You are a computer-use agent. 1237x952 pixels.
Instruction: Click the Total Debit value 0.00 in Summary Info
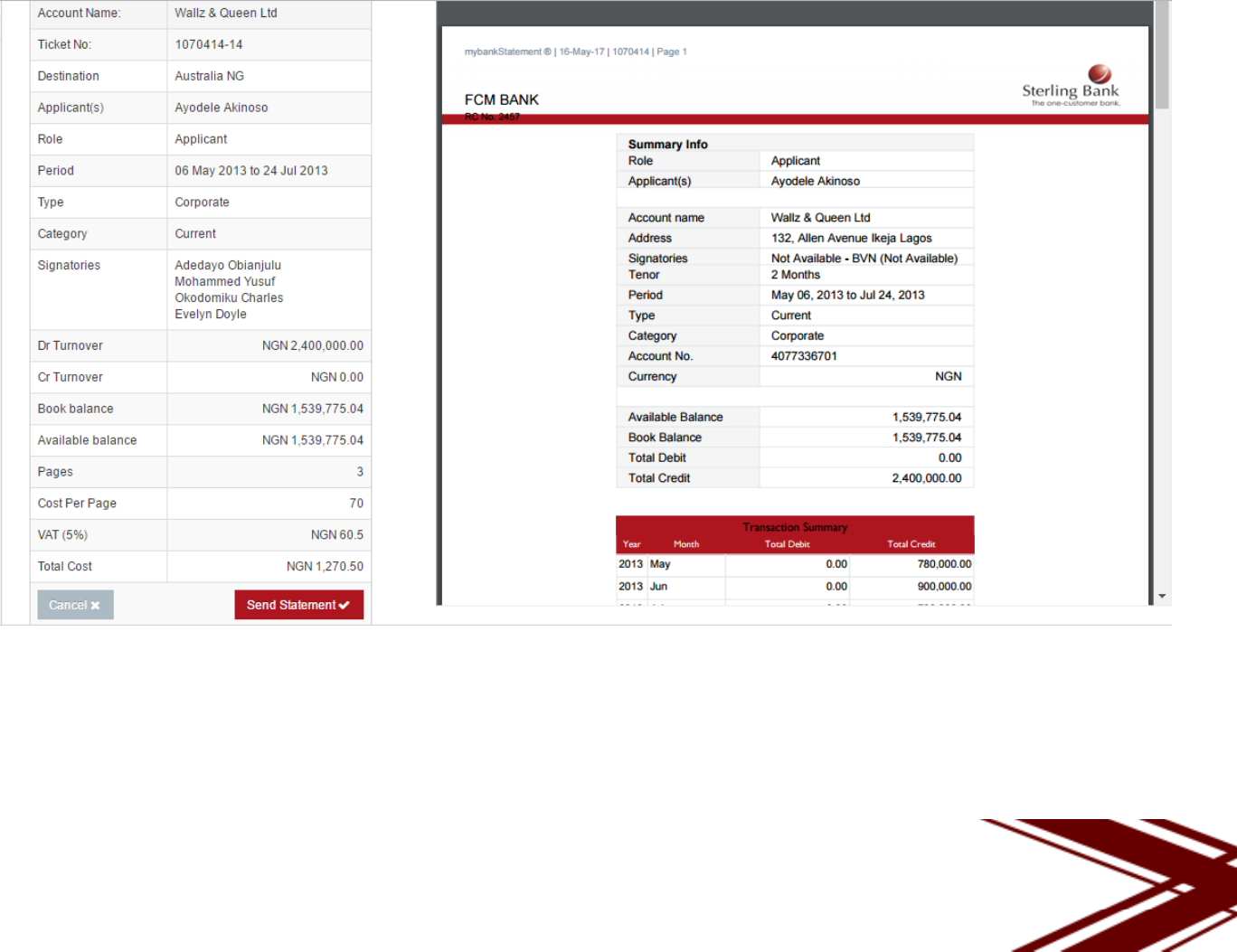(950, 458)
